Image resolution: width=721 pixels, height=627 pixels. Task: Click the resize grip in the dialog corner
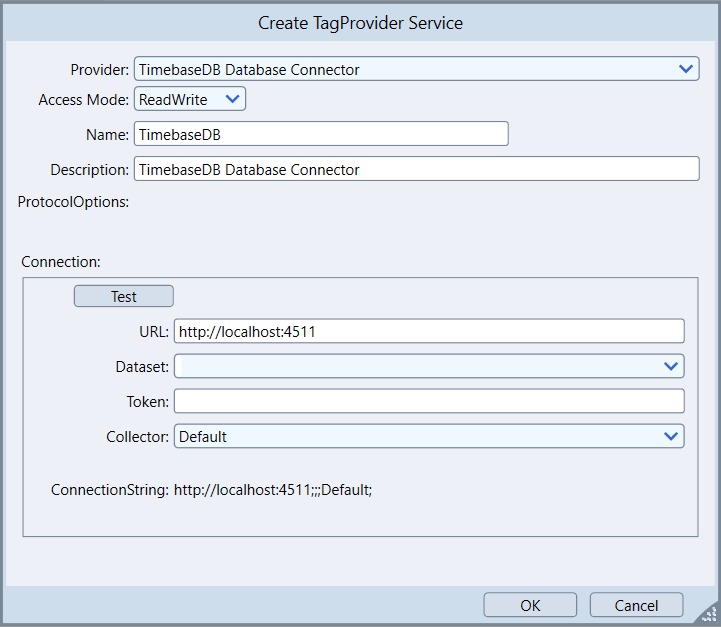pyautogui.click(x=711, y=617)
